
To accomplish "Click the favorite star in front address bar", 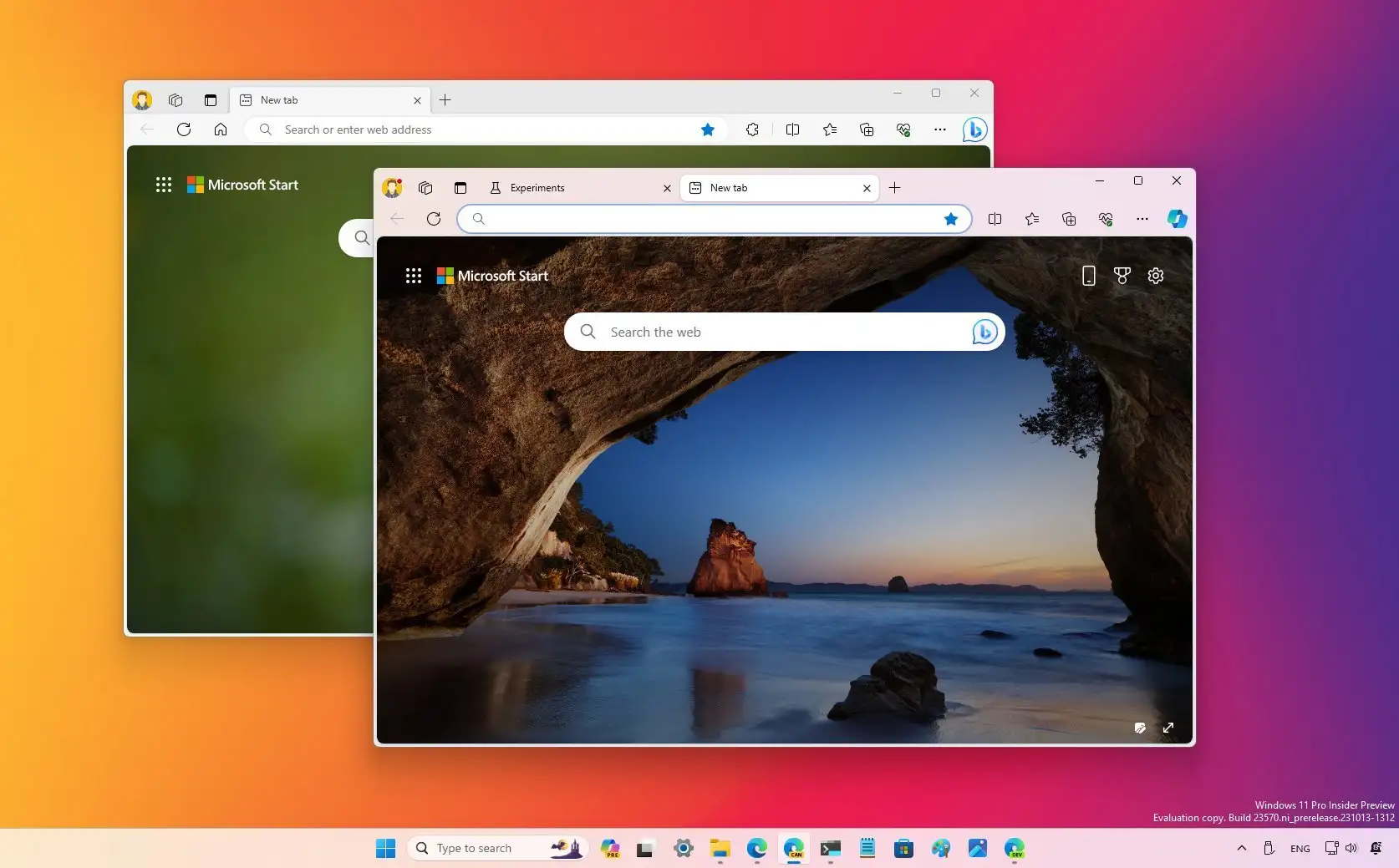I will tap(951, 219).
